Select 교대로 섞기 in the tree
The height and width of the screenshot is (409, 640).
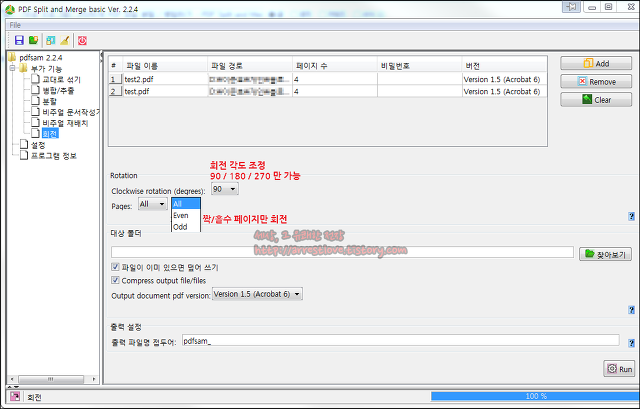pyautogui.click(x=62, y=79)
